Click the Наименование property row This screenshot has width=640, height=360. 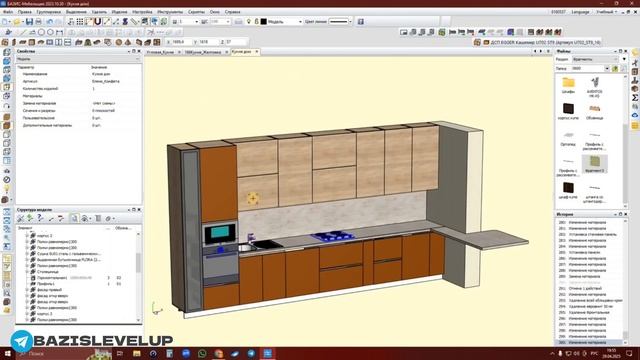[79, 74]
